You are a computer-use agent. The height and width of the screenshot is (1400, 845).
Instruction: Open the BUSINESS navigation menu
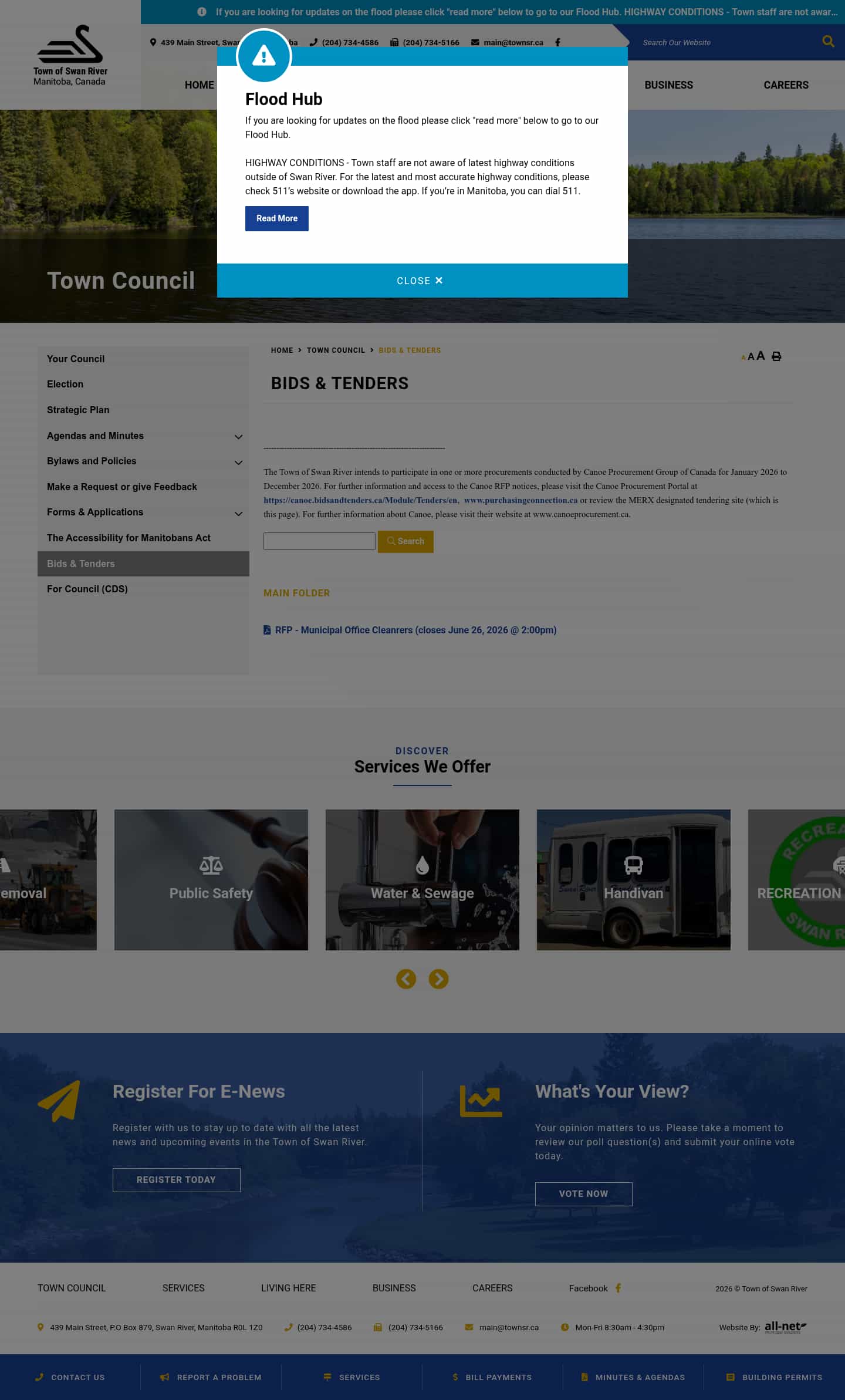click(x=668, y=85)
